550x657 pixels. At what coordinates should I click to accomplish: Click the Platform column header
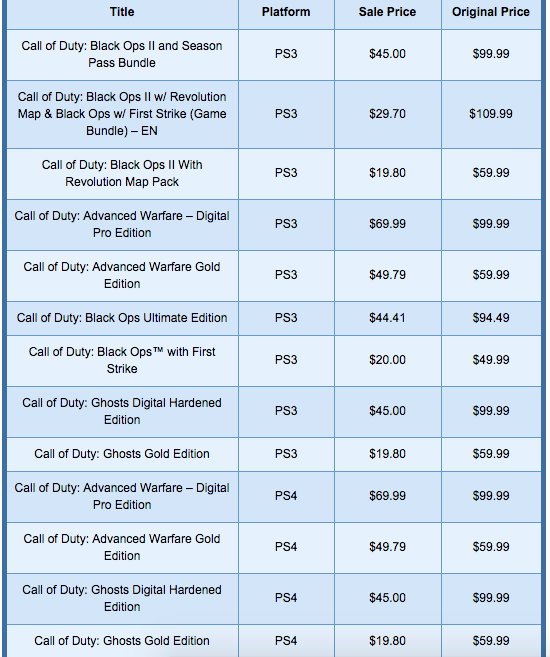pyautogui.click(x=286, y=12)
